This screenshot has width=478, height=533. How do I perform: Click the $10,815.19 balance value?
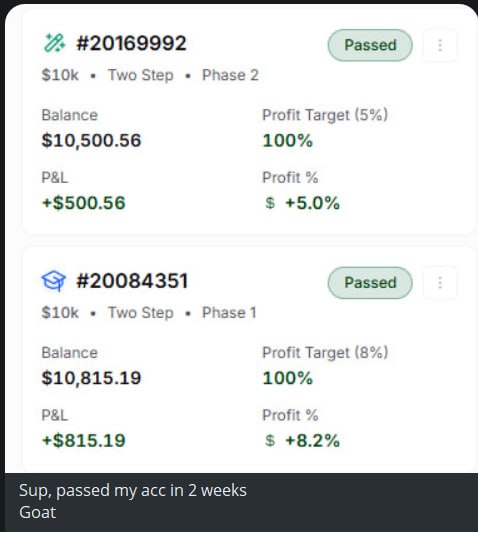pyautogui.click(x=91, y=378)
